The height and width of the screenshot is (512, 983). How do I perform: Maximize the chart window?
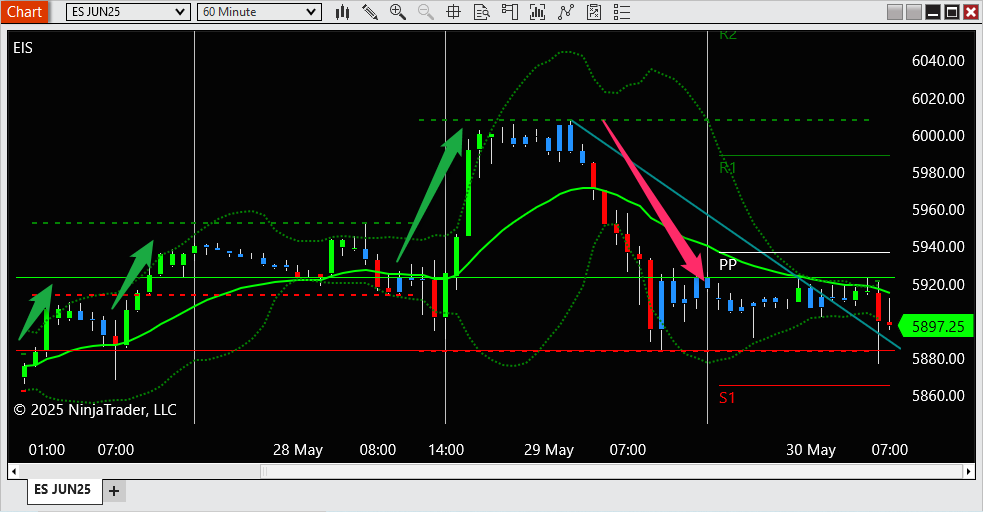[952, 12]
